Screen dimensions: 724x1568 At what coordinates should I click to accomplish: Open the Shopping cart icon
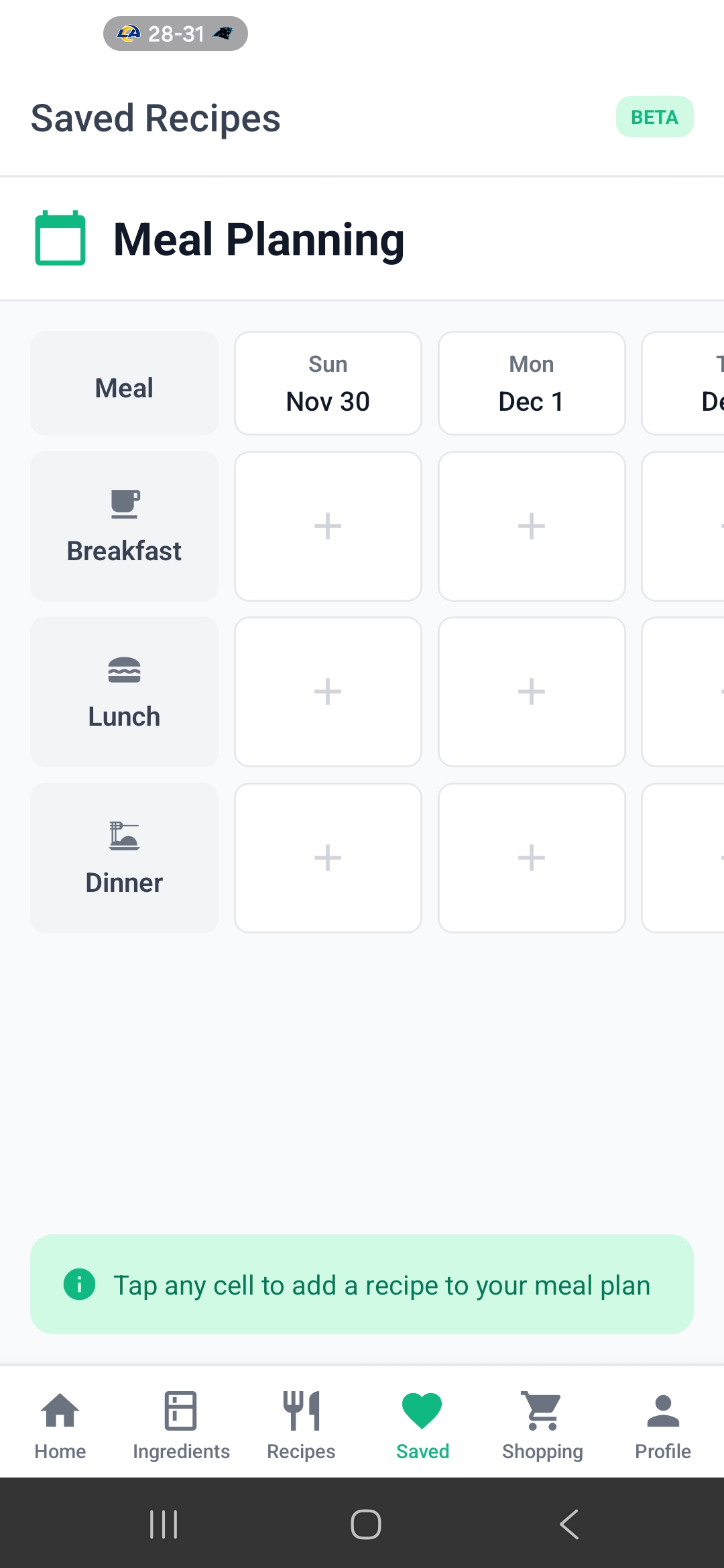542,1410
